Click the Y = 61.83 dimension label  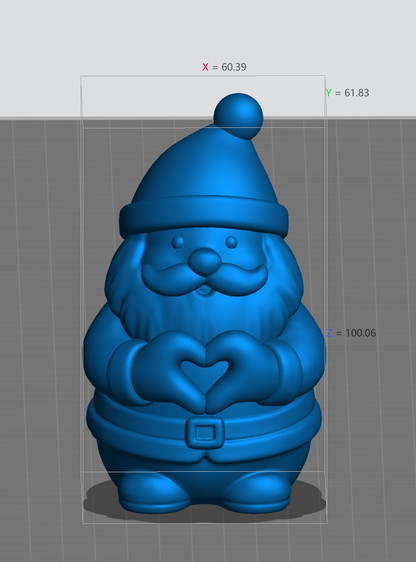coord(347,93)
